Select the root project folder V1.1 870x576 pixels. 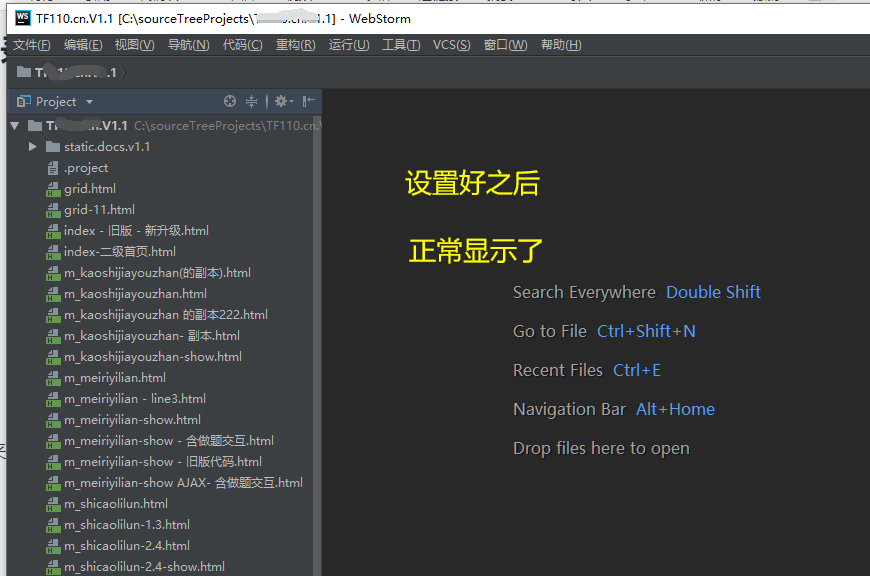(x=87, y=126)
